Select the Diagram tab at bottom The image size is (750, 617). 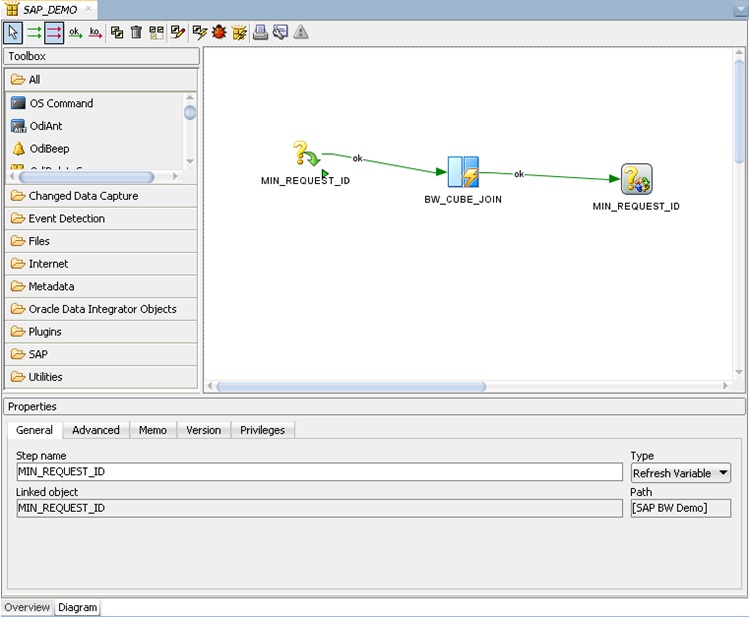point(77,607)
